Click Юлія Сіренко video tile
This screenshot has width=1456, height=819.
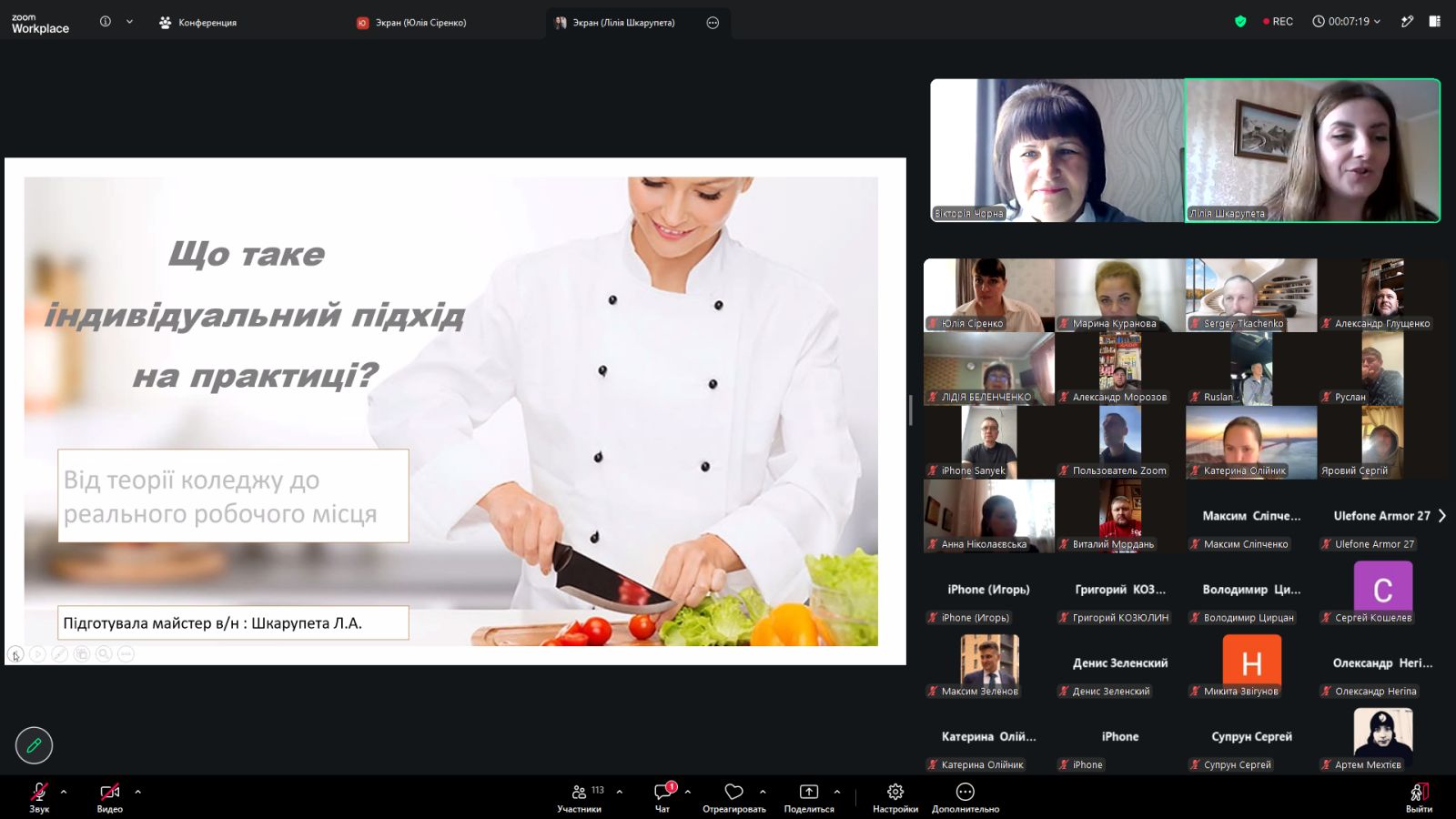point(989,295)
